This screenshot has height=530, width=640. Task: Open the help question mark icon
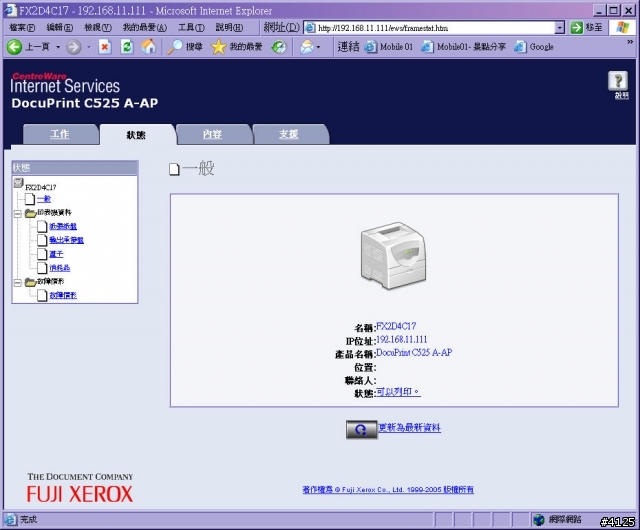(x=618, y=81)
